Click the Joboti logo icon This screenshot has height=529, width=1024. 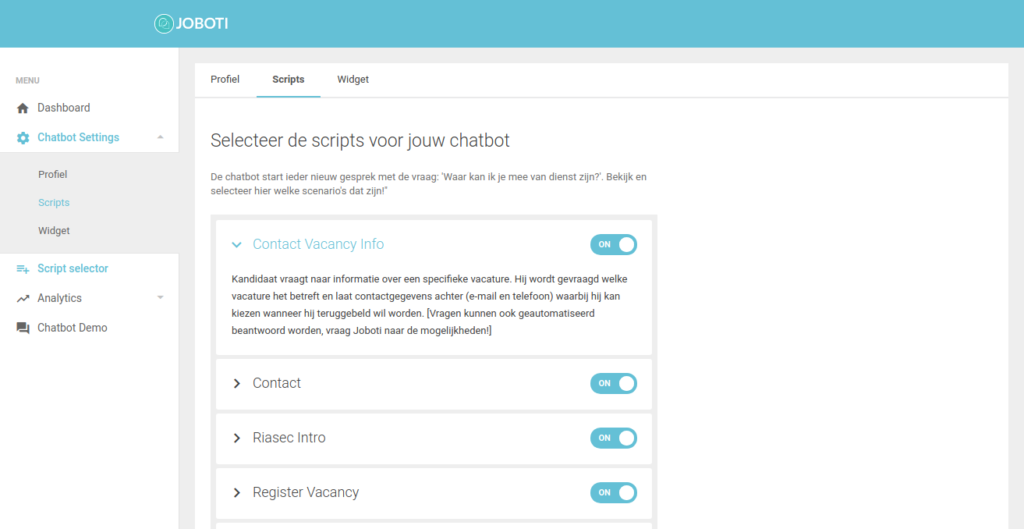[x=164, y=24]
